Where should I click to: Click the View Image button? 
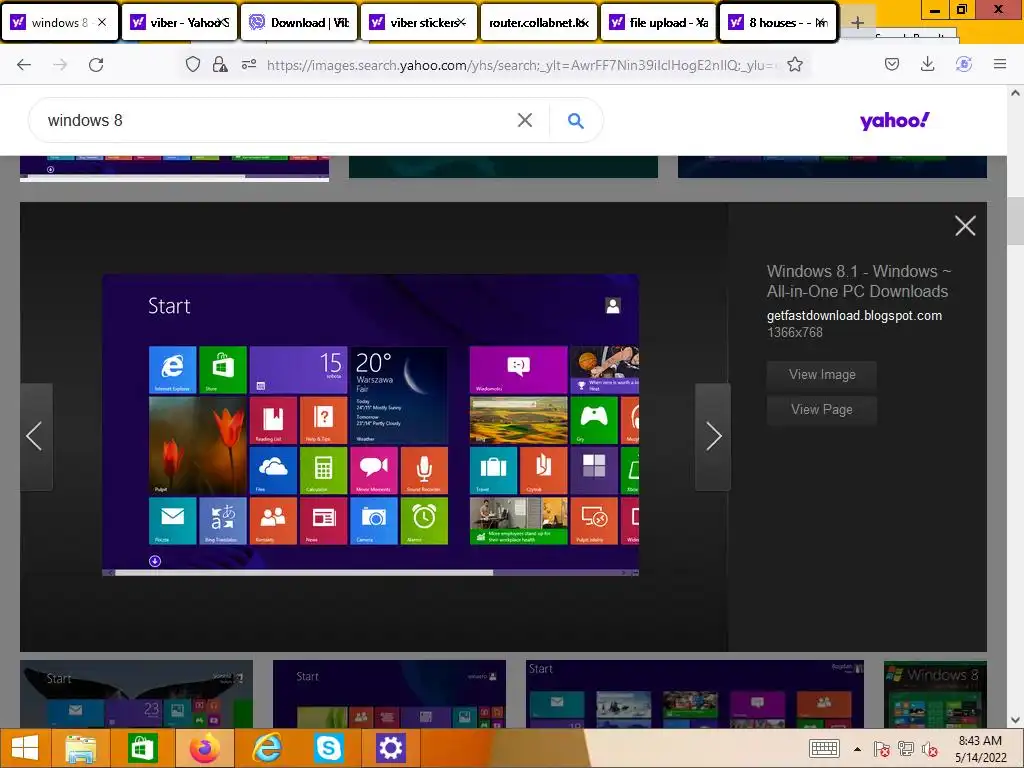(x=822, y=375)
